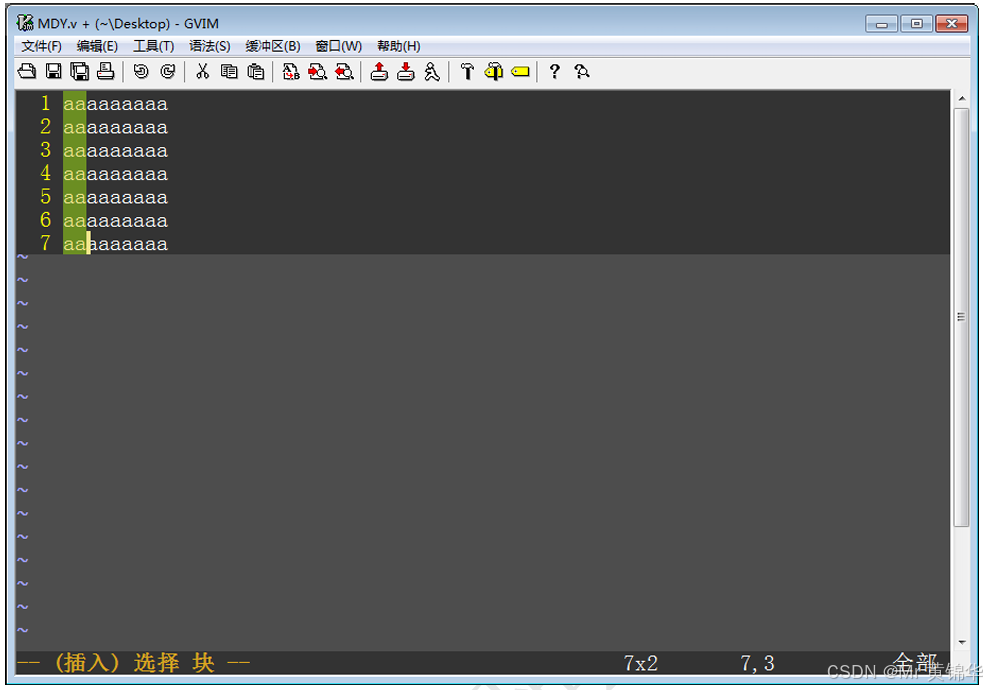Open the 编辑(E) menu

[x=97, y=46]
